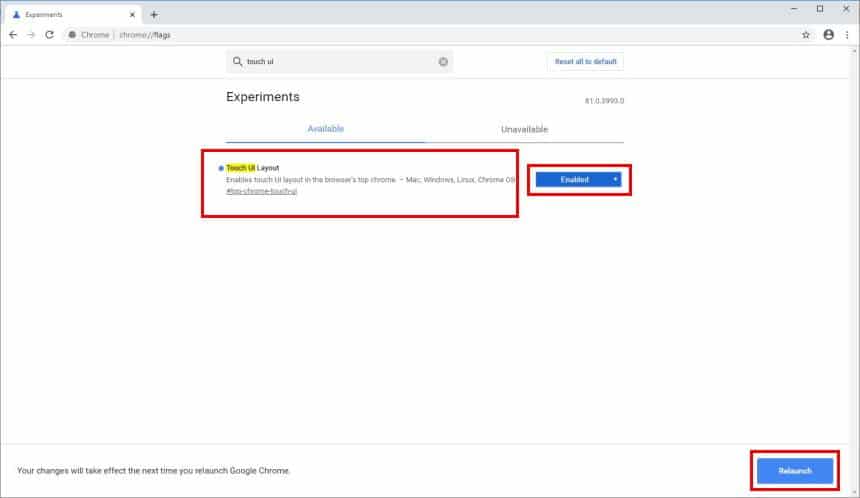860x498 pixels.
Task: Bookmark this page with the star icon
Action: pyautogui.click(x=806, y=35)
